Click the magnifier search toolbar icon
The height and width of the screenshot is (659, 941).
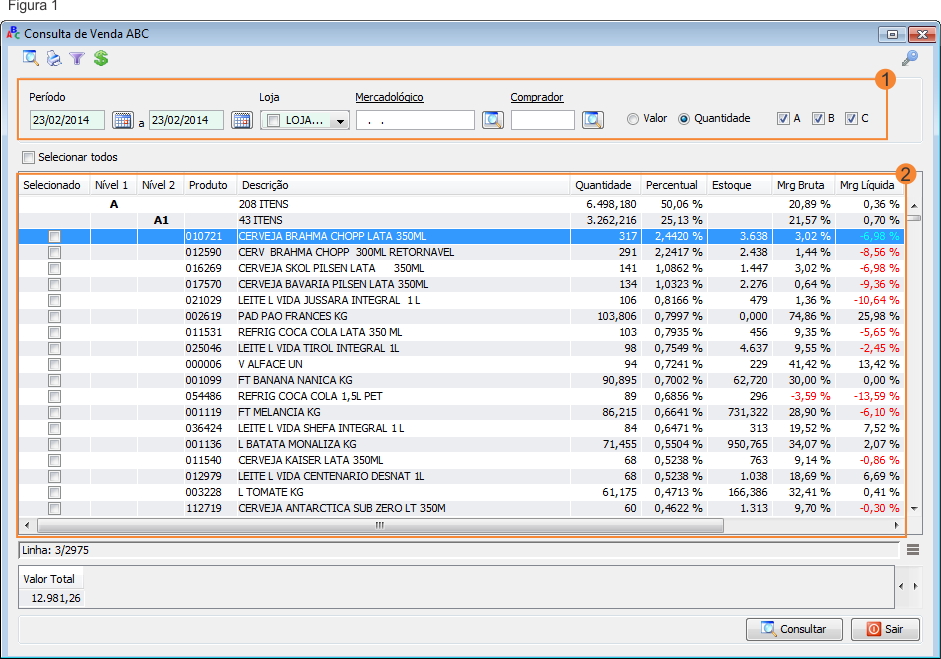31,58
